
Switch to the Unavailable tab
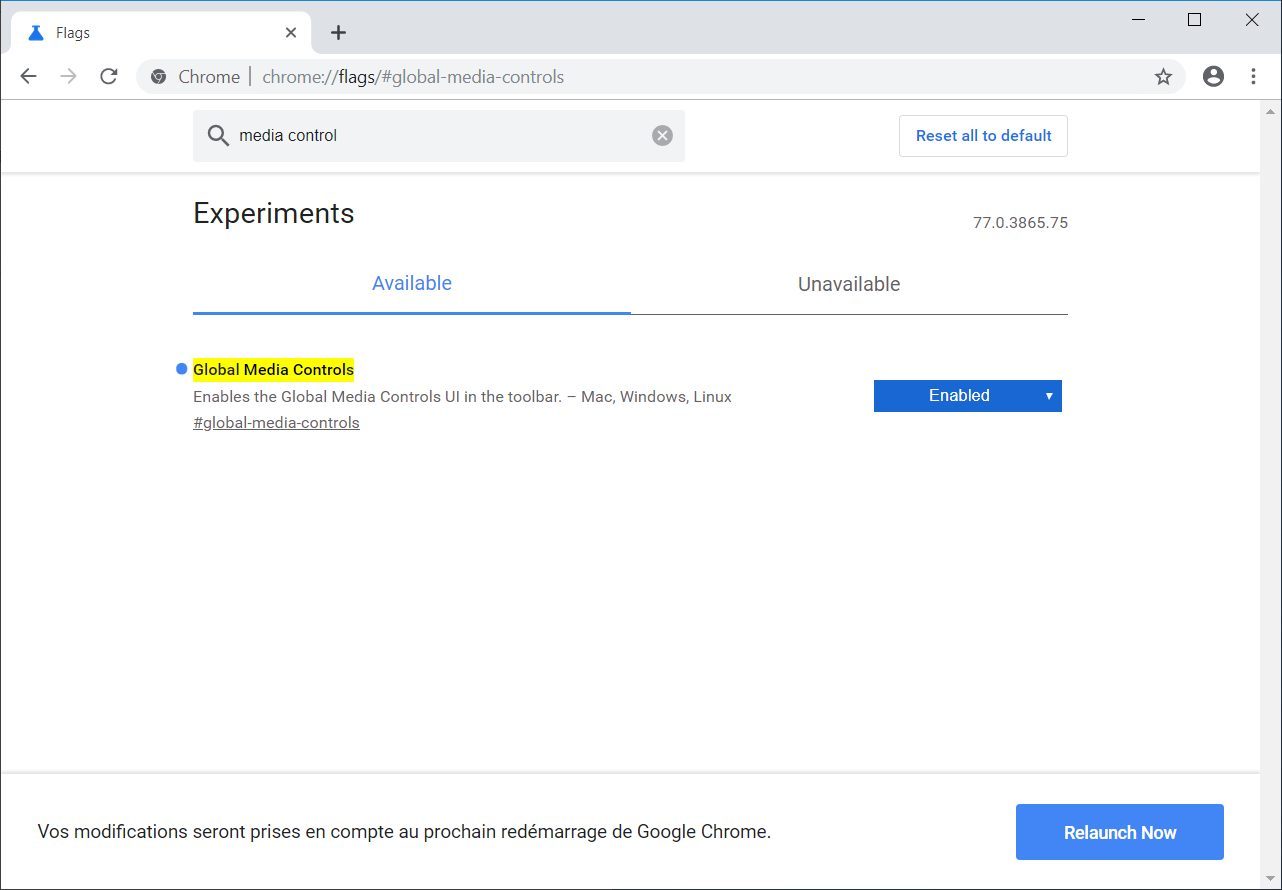(849, 284)
